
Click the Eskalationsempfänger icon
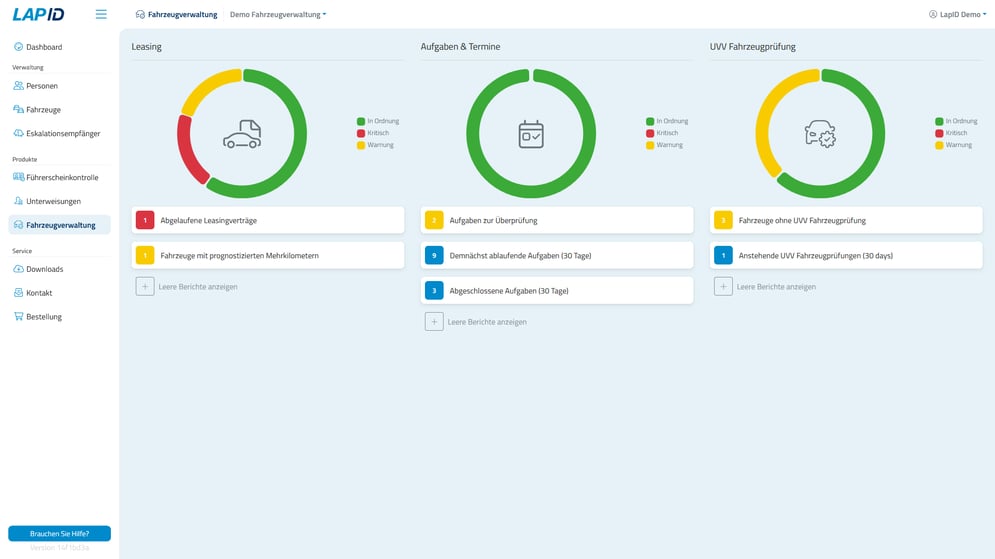(18, 133)
